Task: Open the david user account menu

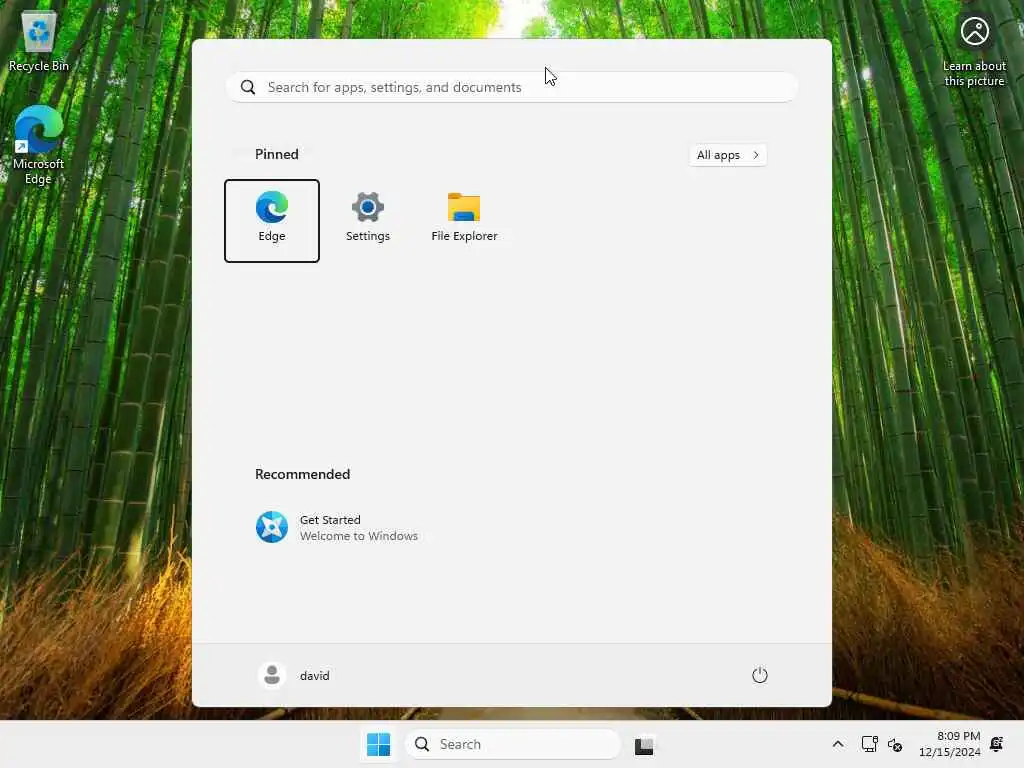Action: click(294, 675)
